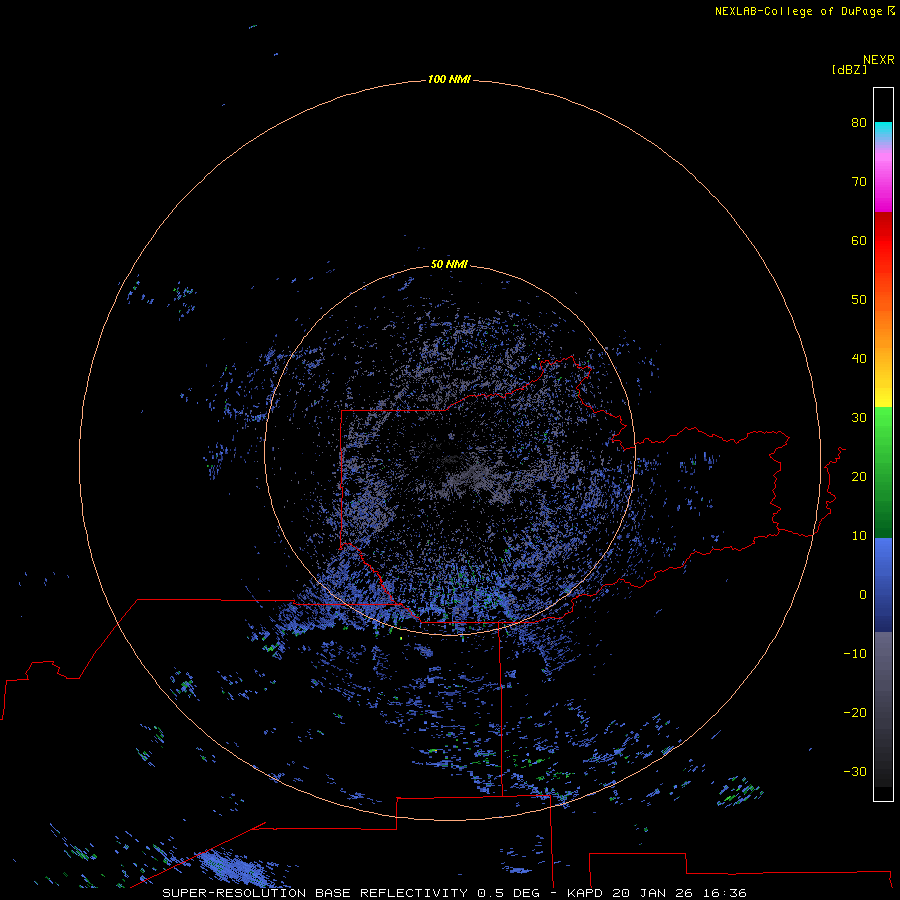Click the 20 JAN 26 16:36 timestamp

click(x=679, y=893)
